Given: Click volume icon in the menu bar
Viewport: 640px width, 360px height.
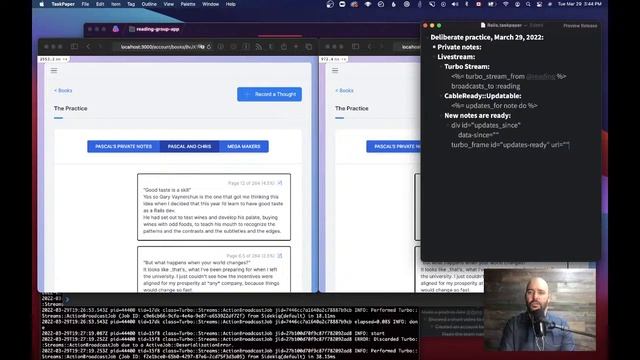Looking at the screenshot, I should pyautogui.click(x=455, y=4).
